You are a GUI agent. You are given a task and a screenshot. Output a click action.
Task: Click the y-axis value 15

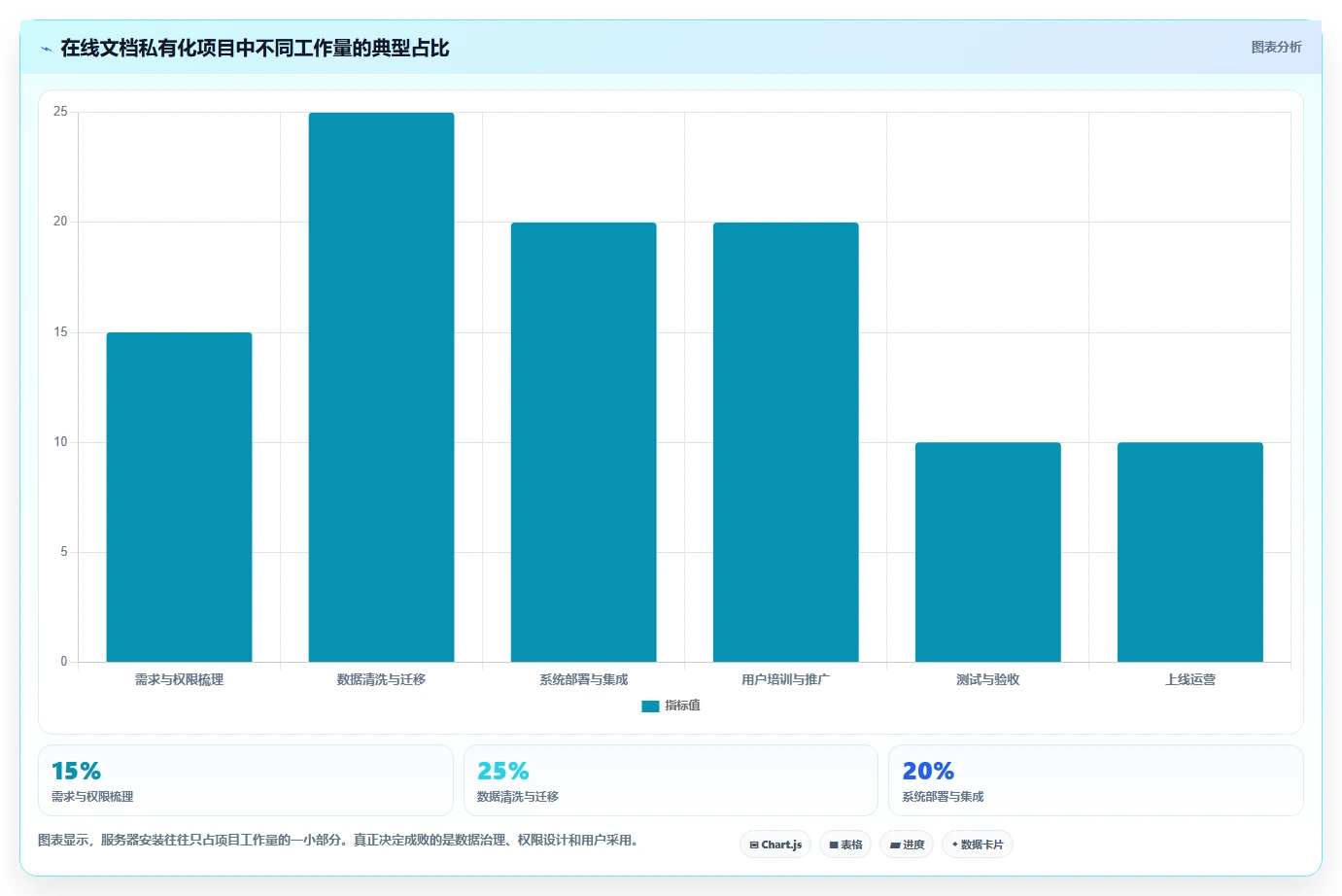click(x=60, y=332)
